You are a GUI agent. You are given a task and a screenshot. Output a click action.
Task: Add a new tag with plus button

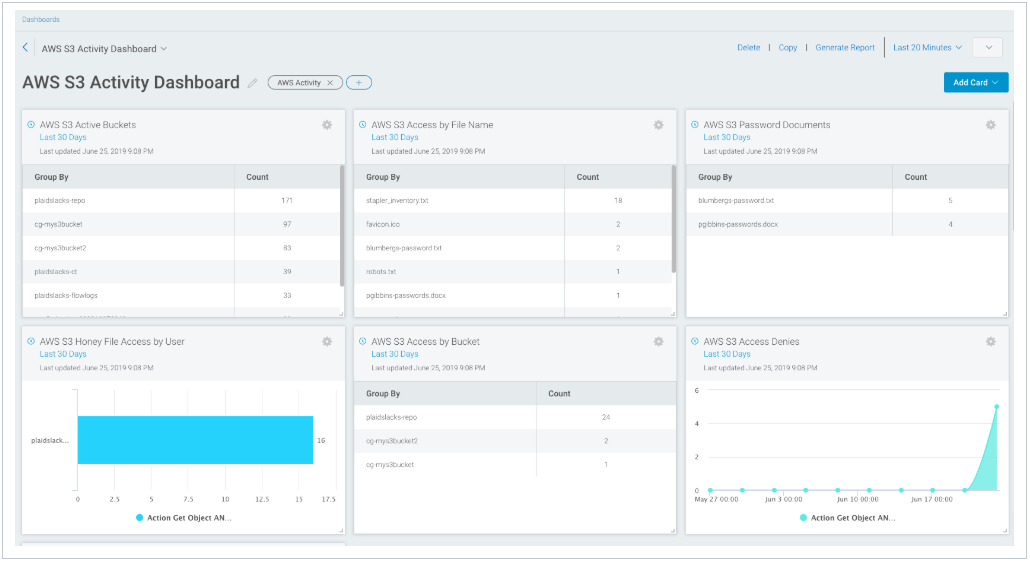(x=359, y=83)
